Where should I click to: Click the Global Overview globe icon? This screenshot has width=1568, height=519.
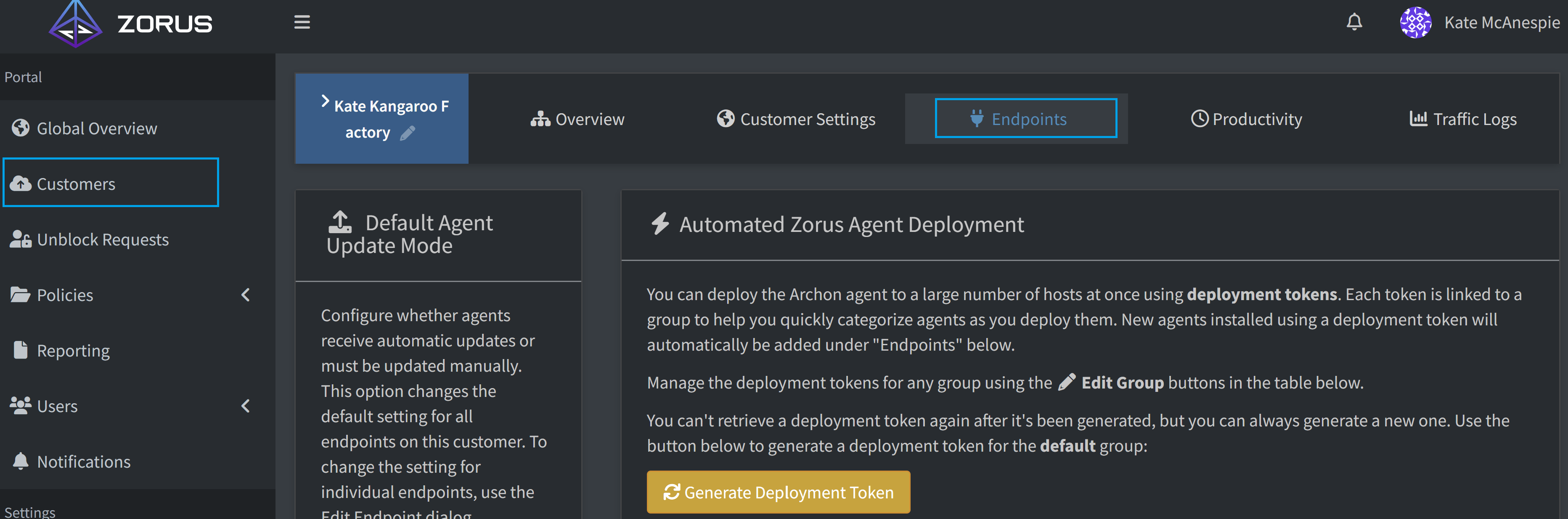click(20, 128)
